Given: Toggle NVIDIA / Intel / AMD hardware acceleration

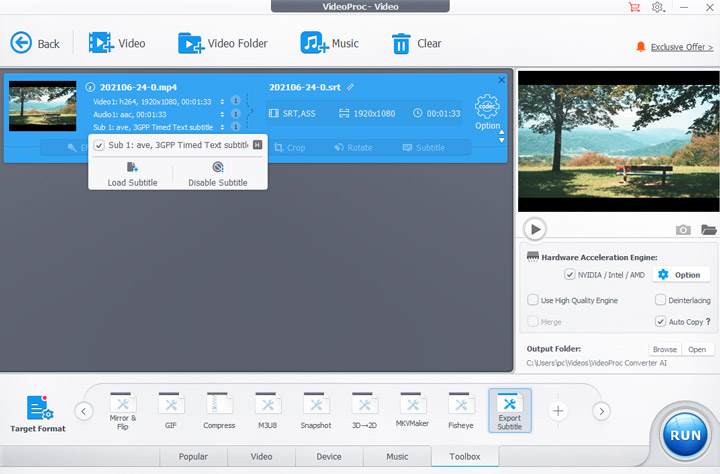Looking at the screenshot, I should click(x=569, y=275).
